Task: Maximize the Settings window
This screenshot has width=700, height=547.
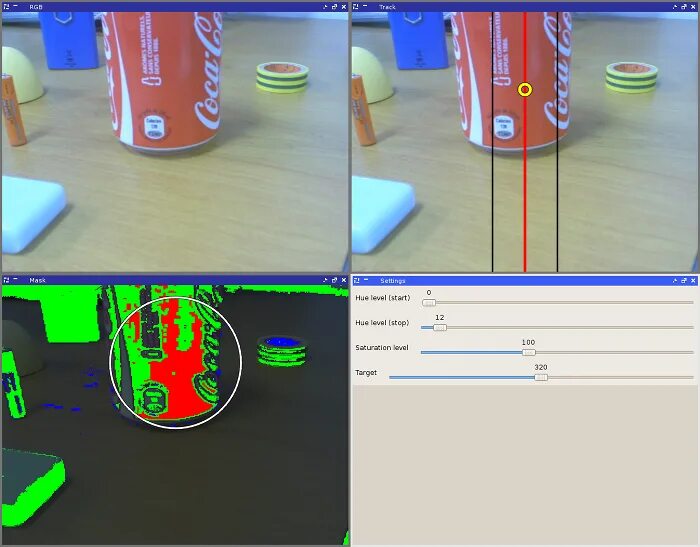Action: click(x=684, y=280)
